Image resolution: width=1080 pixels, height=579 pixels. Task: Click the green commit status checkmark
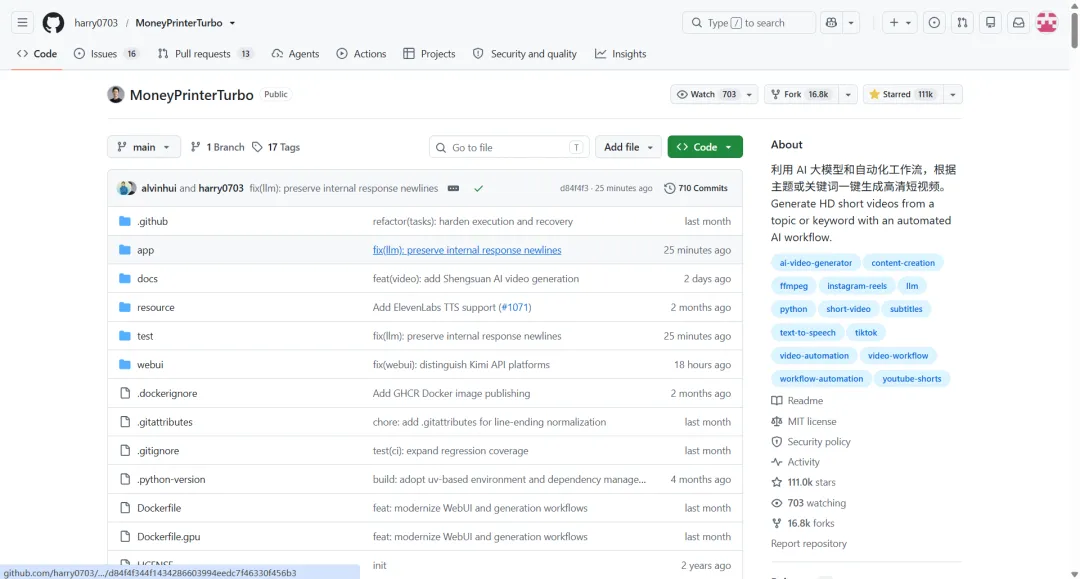point(479,188)
